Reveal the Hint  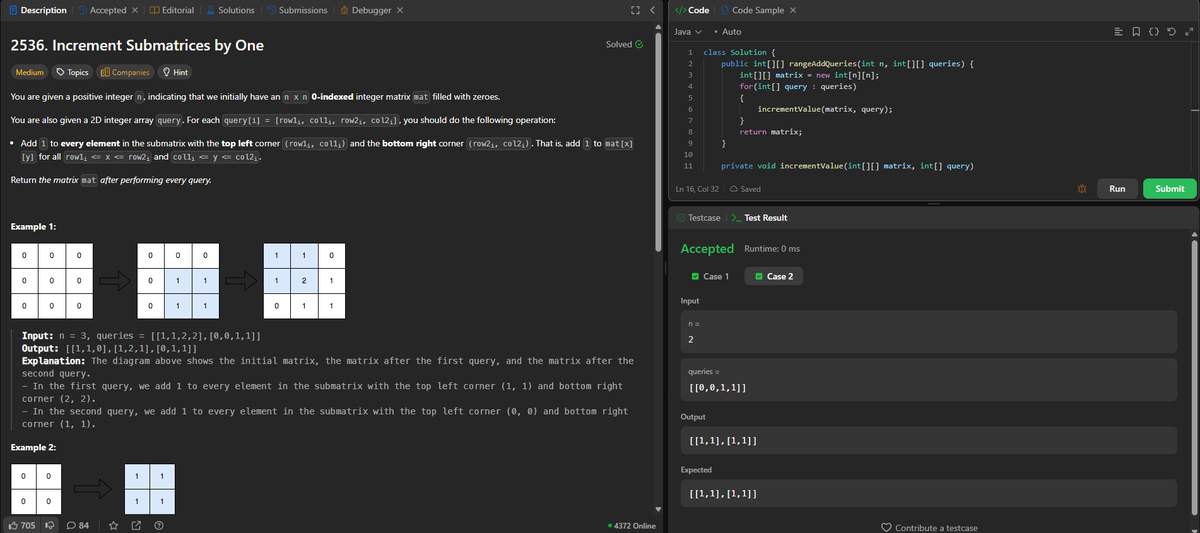click(177, 72)
